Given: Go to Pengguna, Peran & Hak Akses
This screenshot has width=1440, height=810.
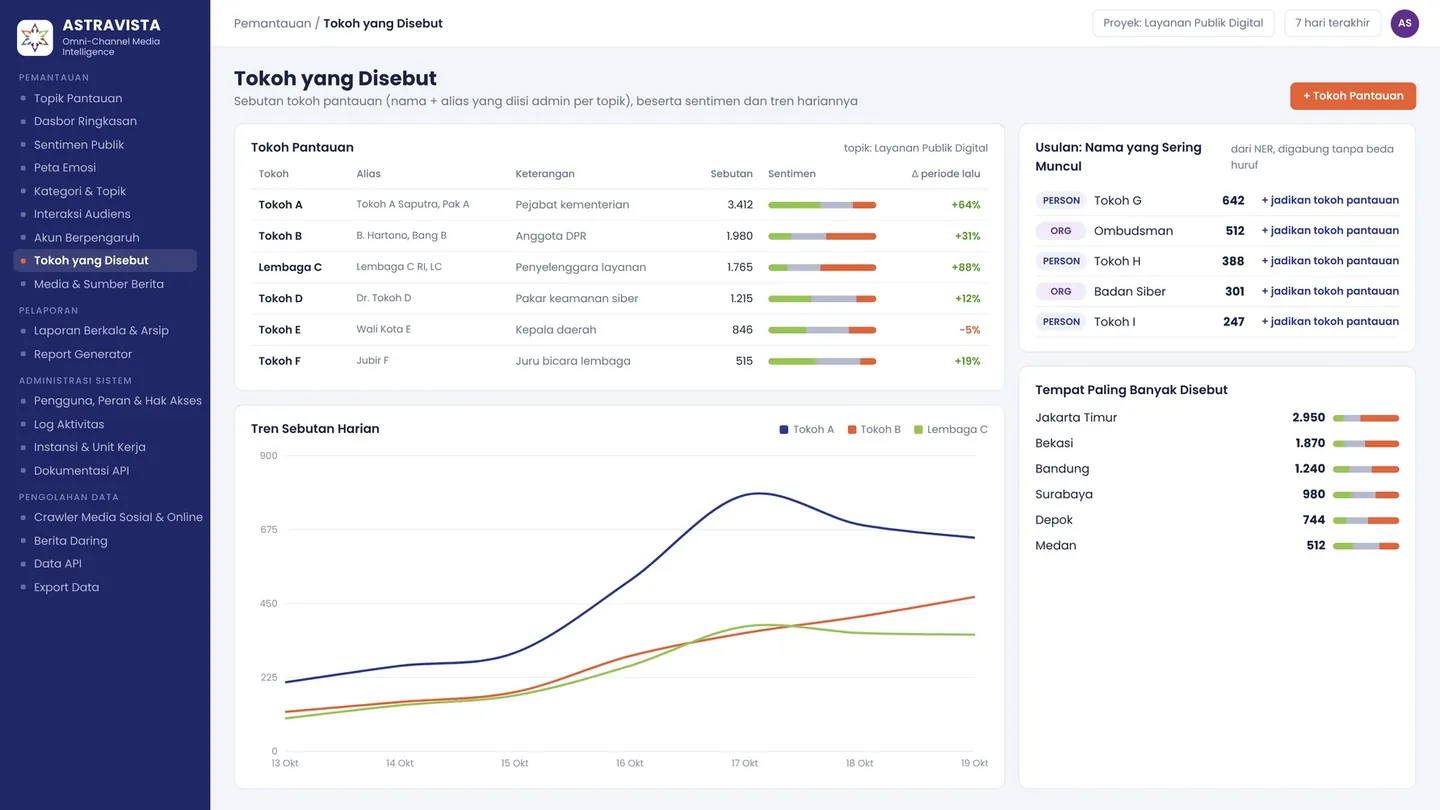Looking at the screenshot, I should pos(118,401).
